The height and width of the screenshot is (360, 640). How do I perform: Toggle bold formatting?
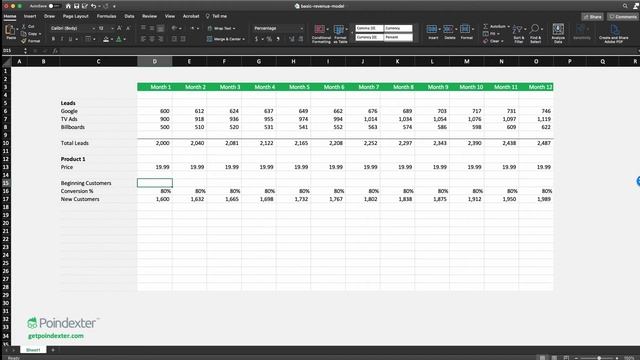point(53,39)
